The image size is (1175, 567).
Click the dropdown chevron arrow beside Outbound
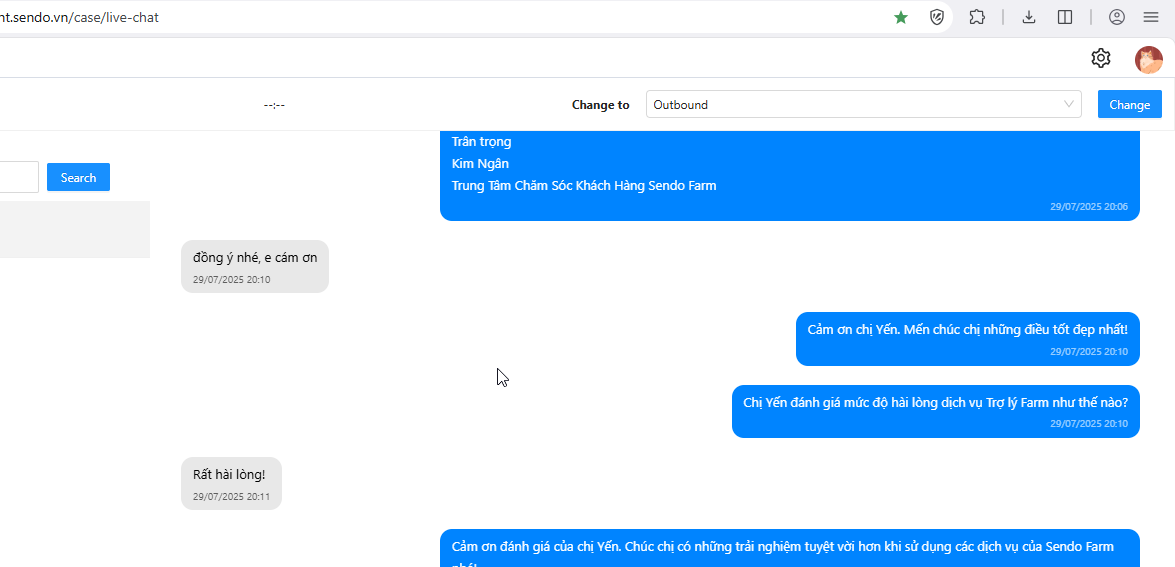tap(1069, 105)
